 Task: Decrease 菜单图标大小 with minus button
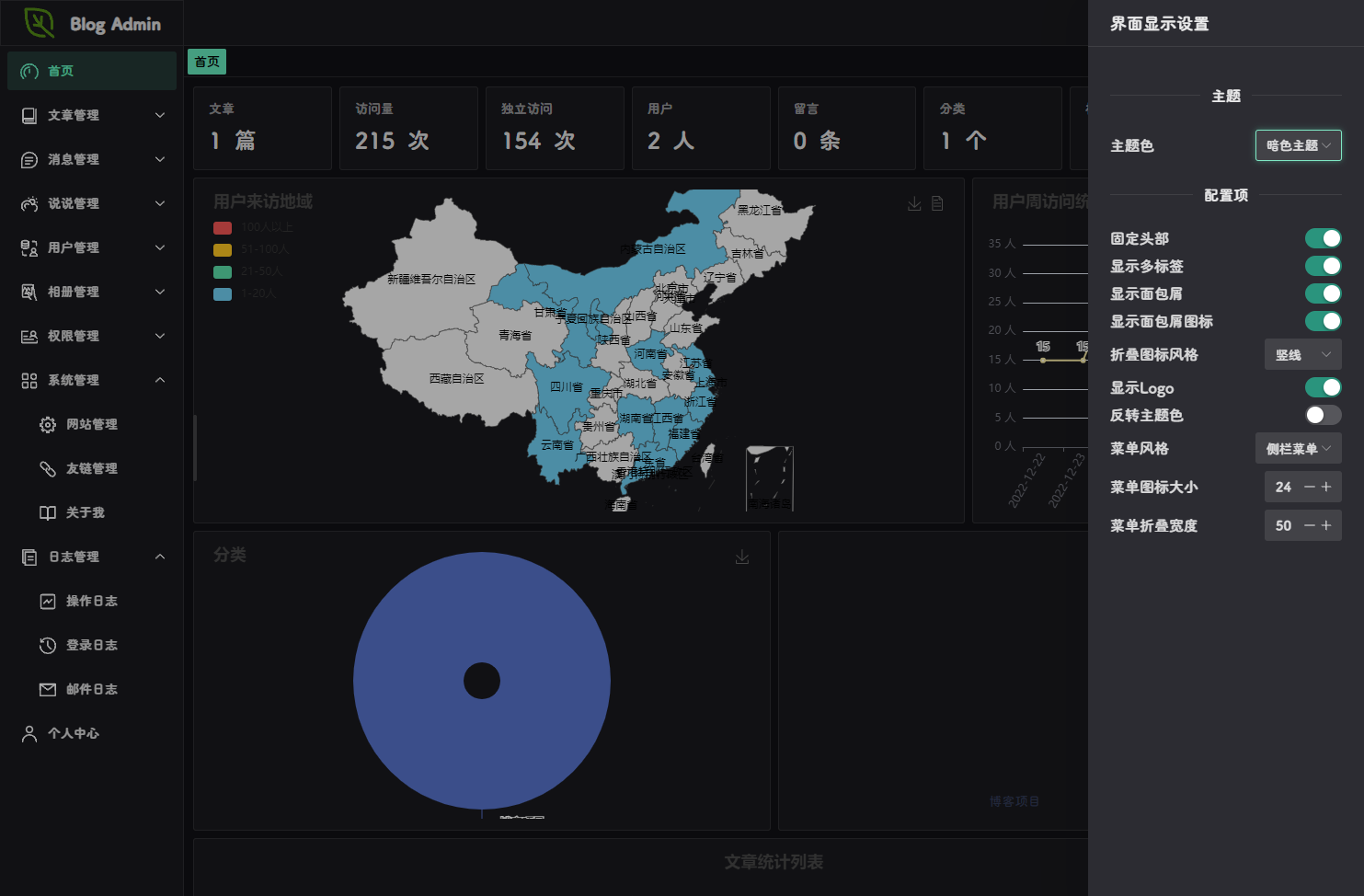click(1310, 487)
